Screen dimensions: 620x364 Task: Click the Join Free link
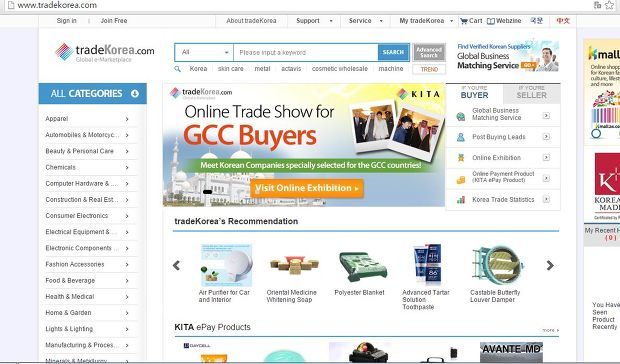(x=114, y=21)
